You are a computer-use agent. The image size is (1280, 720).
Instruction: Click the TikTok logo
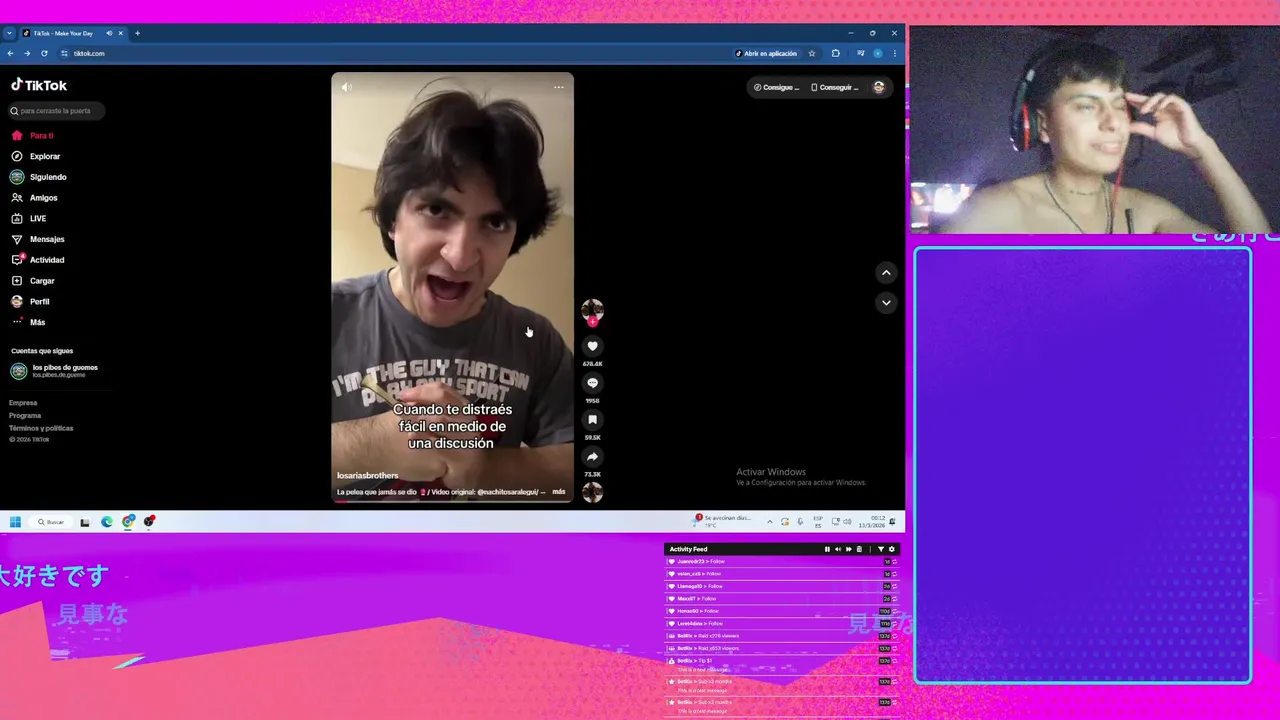(39, 86)
